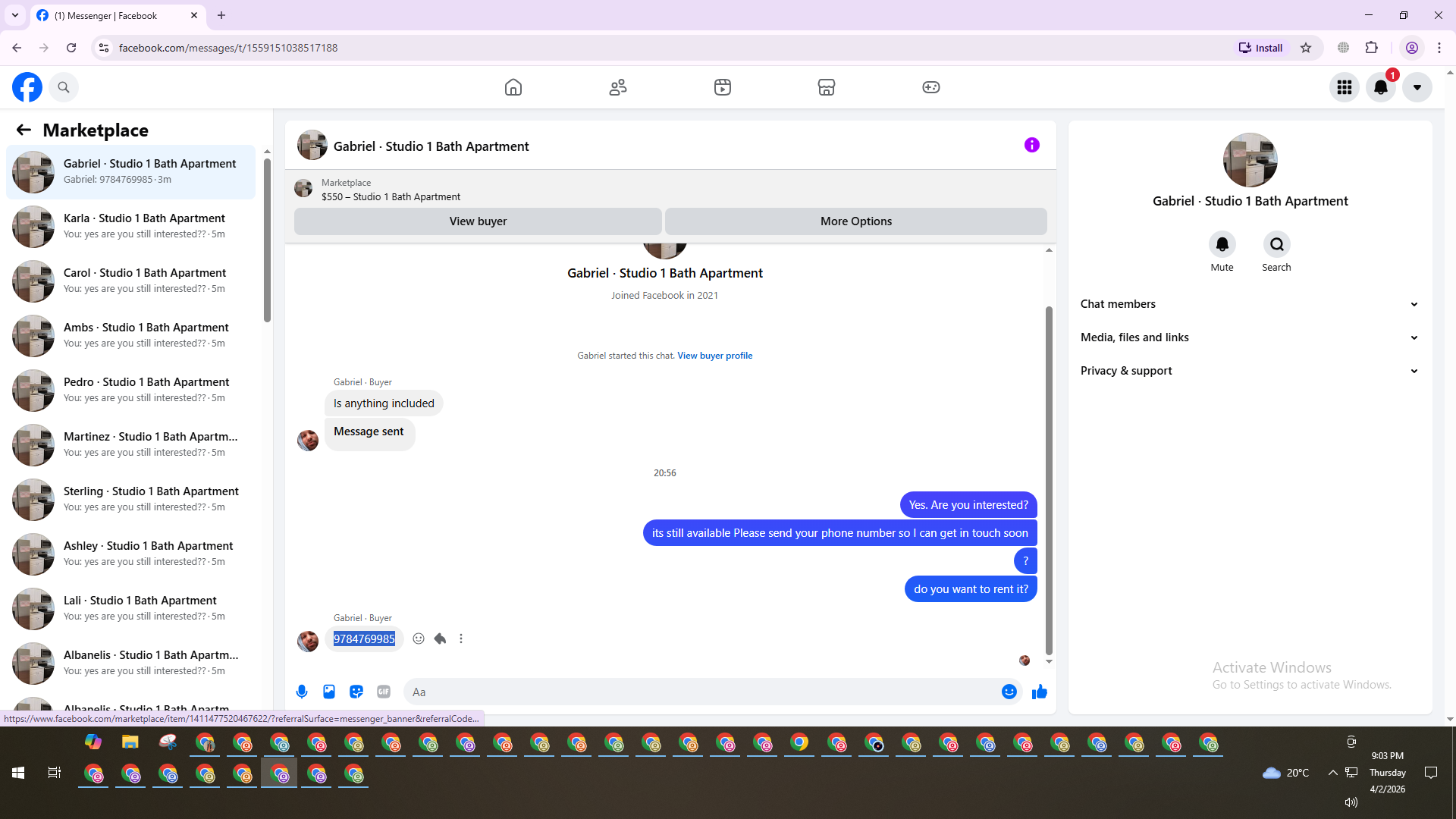Open the View buyer profile link

point(714,356)
